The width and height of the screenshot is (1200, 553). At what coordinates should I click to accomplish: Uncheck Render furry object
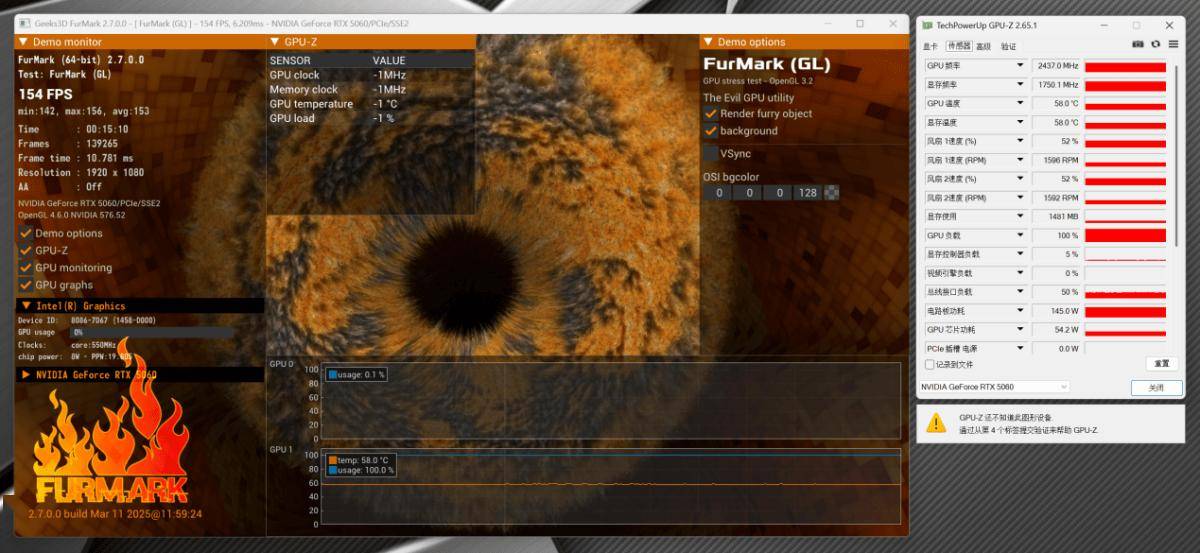coord(710,113)
